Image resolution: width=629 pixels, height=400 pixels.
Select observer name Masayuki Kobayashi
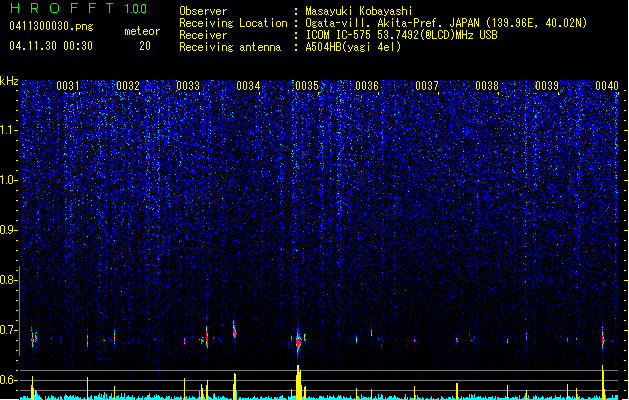[x=359, y=11]
